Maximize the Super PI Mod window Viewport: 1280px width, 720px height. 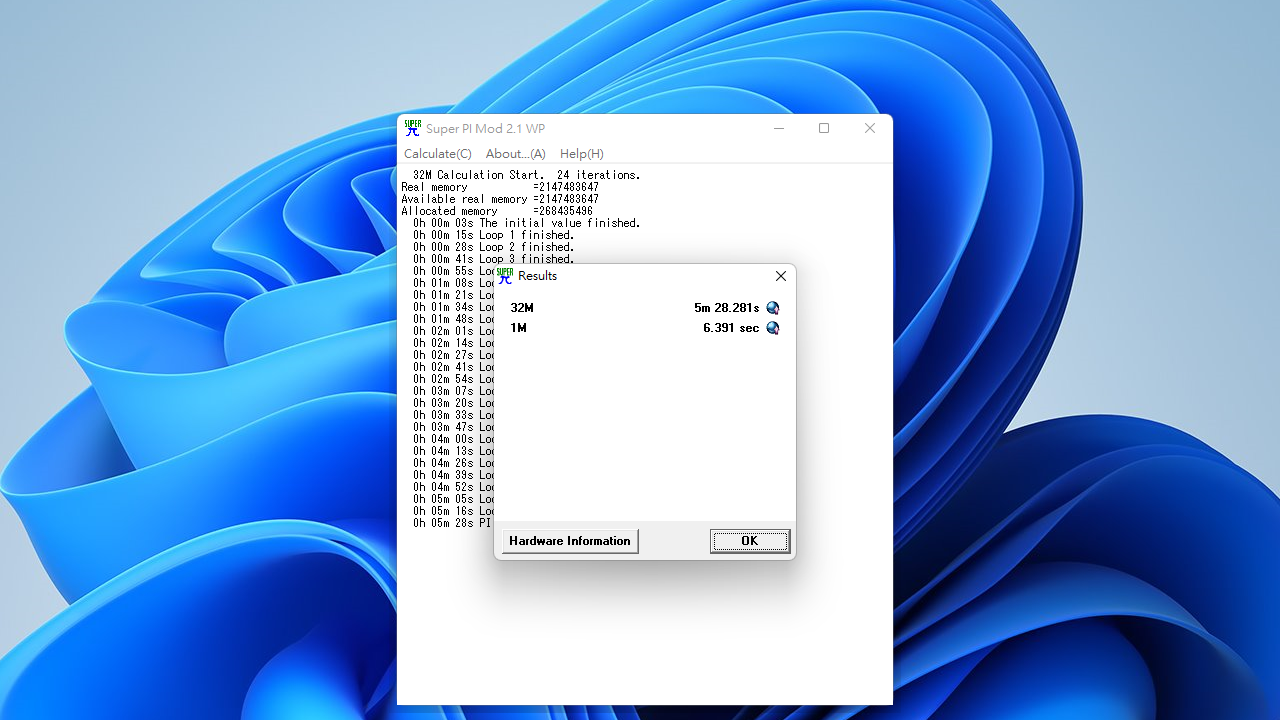coord(824,128)
